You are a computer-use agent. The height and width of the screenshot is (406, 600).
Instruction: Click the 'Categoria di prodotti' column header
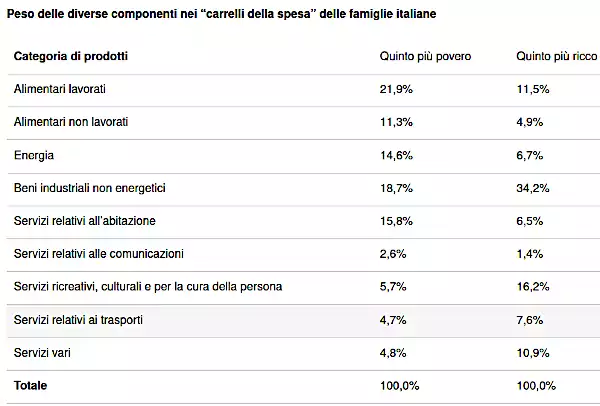coord(71,56)
